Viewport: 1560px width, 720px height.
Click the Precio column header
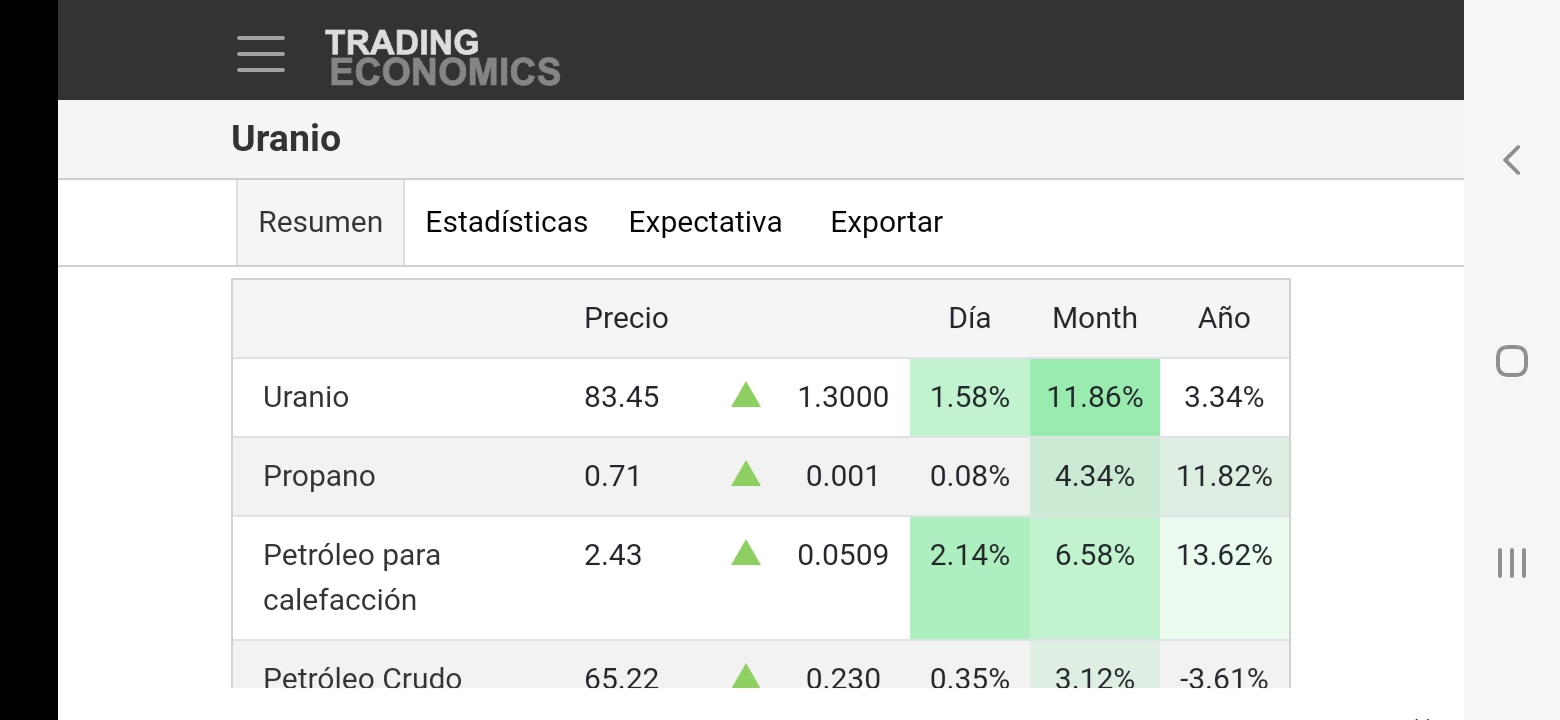tap(626, 318)
